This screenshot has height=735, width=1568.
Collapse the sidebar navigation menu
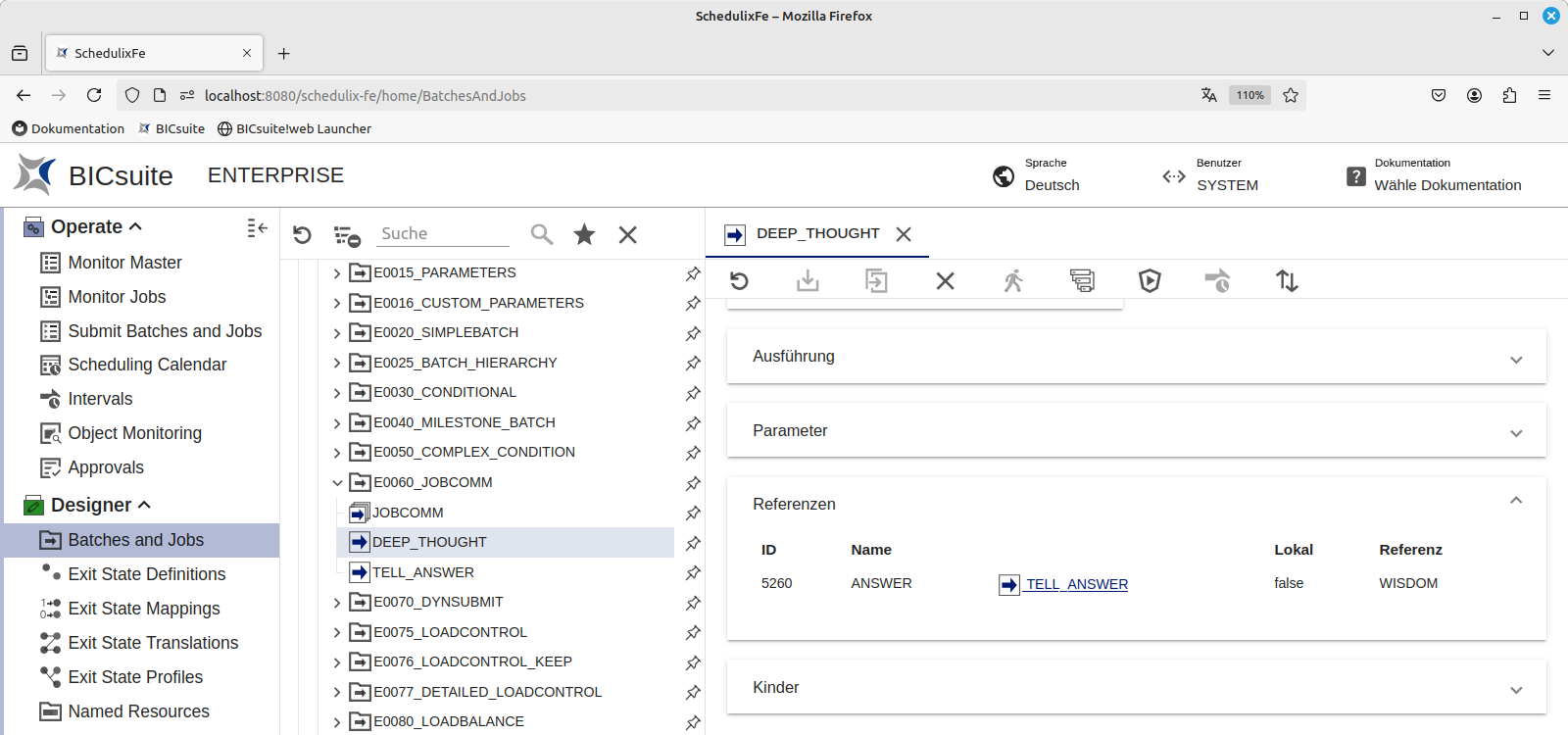point(257,227)
